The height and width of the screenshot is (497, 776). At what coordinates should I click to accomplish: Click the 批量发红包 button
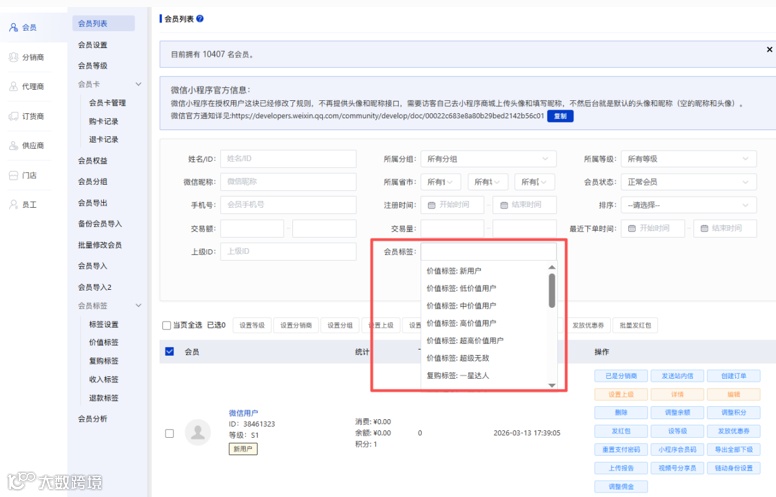[635, 325]
